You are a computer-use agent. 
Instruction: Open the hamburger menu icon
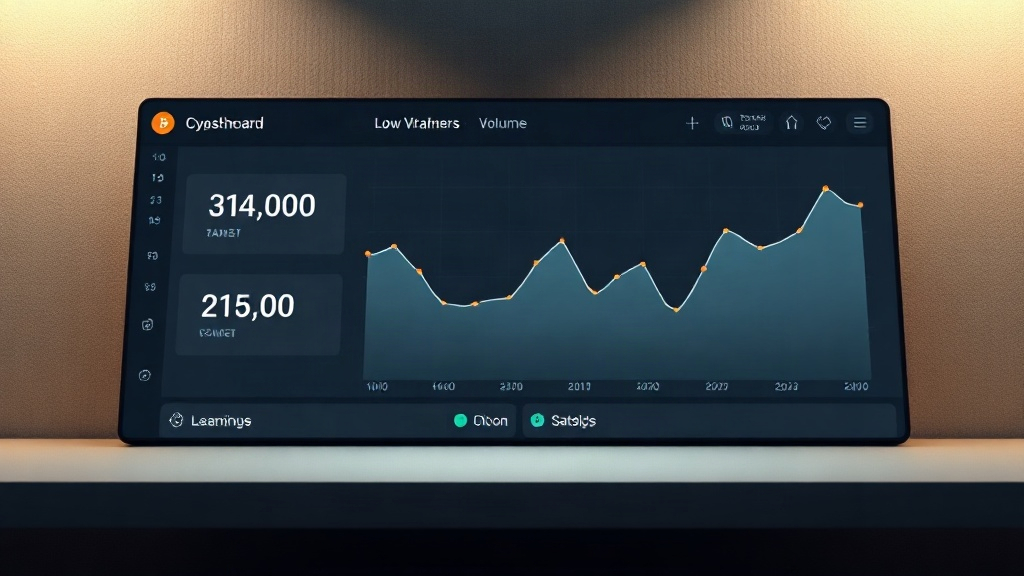click(x=860, y=122)
